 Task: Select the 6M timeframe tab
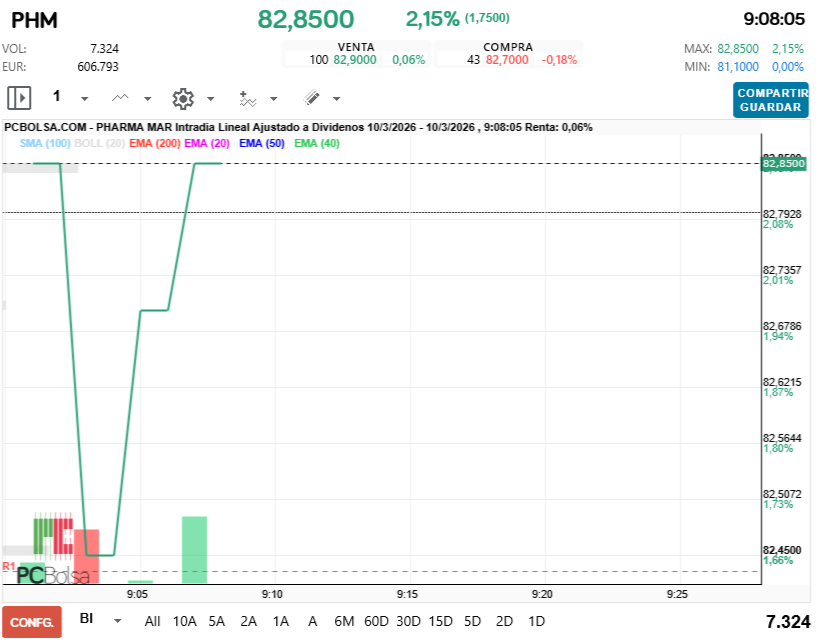344,621
